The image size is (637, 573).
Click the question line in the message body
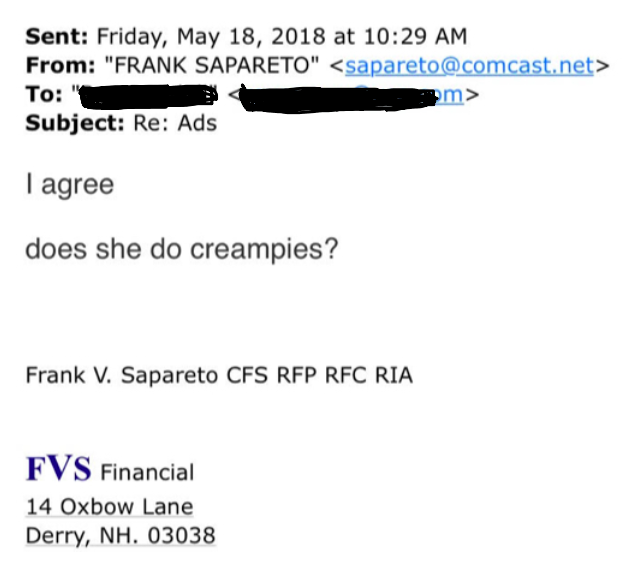(x=182, y=249)
